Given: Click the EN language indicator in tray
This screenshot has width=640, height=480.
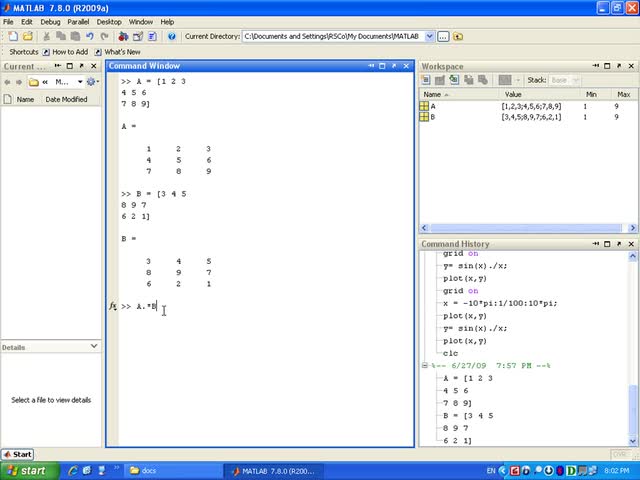Looking at the screenshot, I should [491, 471].
